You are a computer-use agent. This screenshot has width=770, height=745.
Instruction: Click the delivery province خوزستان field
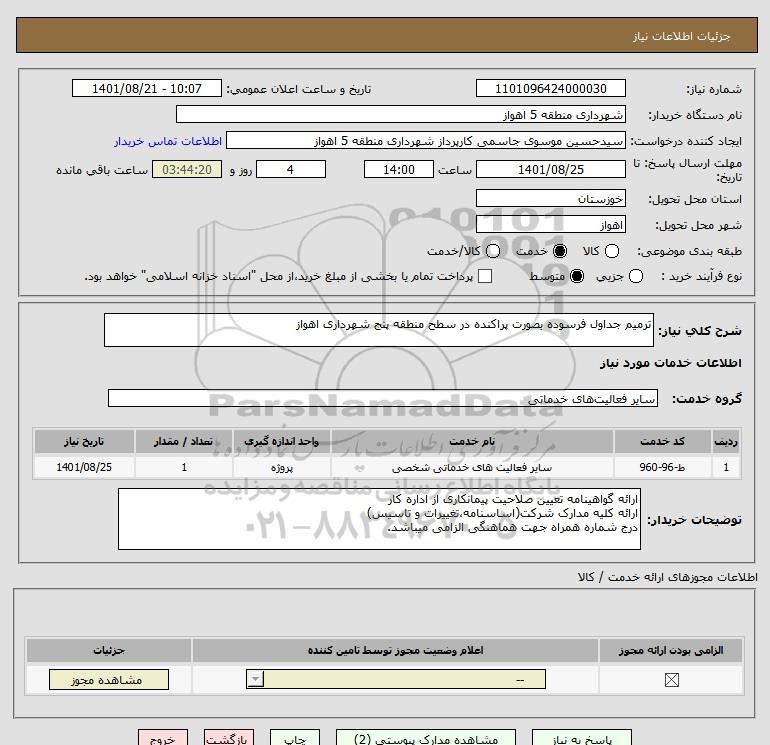550,198
